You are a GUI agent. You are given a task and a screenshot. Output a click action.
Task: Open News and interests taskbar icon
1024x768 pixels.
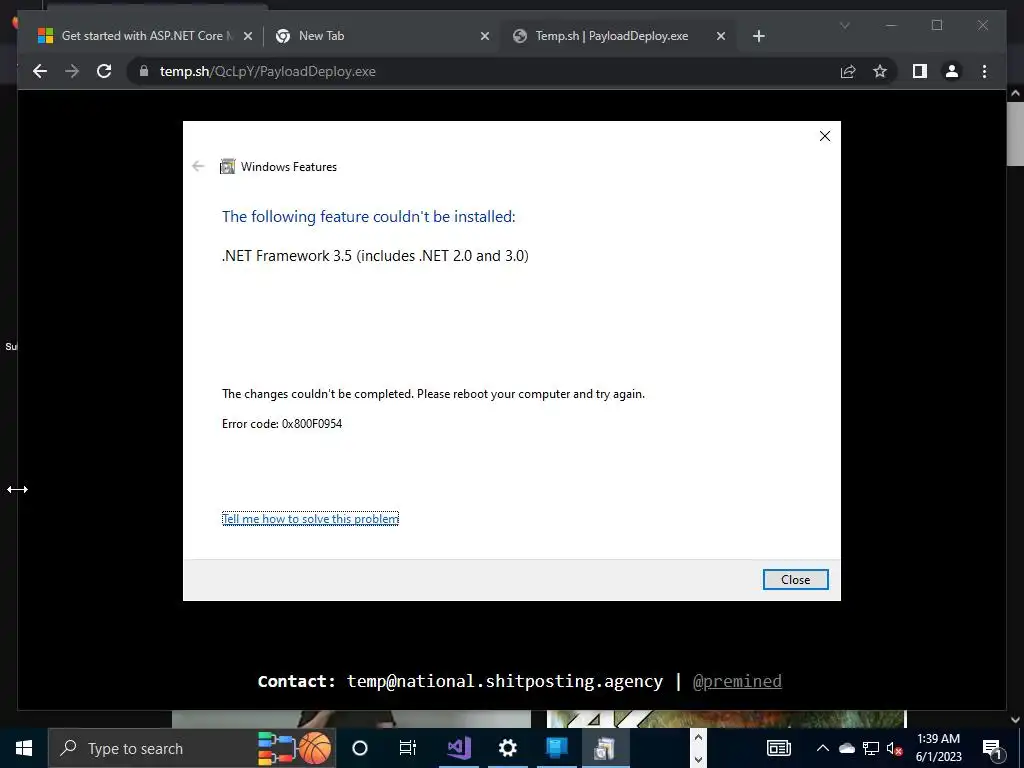pyautogui.click(x=778, y=748)
